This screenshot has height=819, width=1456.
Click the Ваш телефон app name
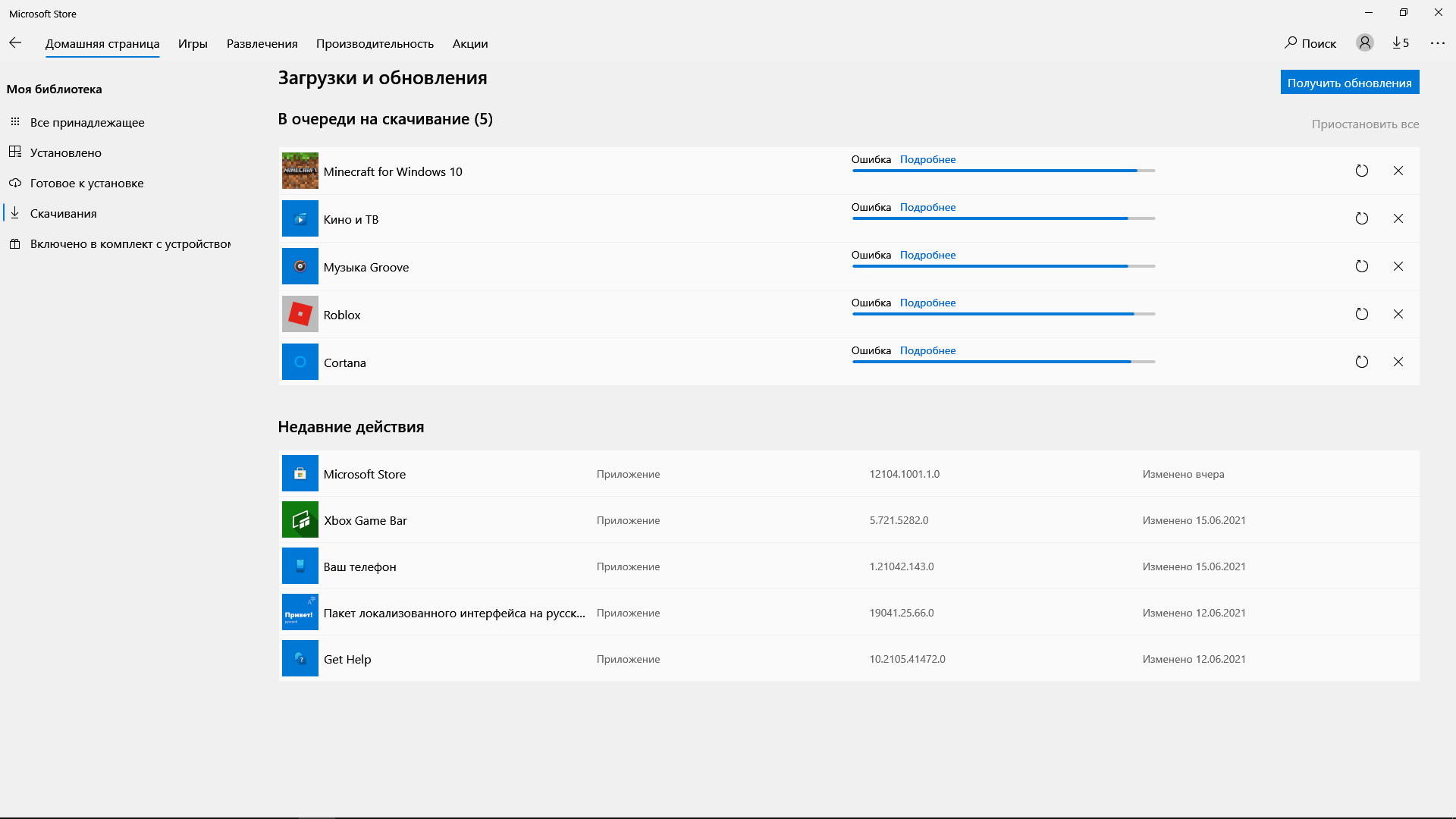coord(360,566)
